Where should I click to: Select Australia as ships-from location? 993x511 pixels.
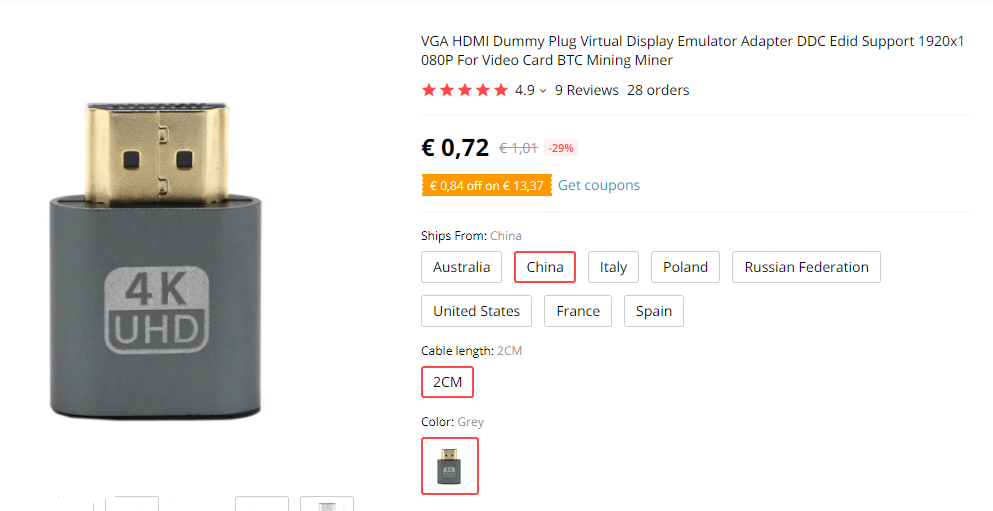(x=461, y=267)
